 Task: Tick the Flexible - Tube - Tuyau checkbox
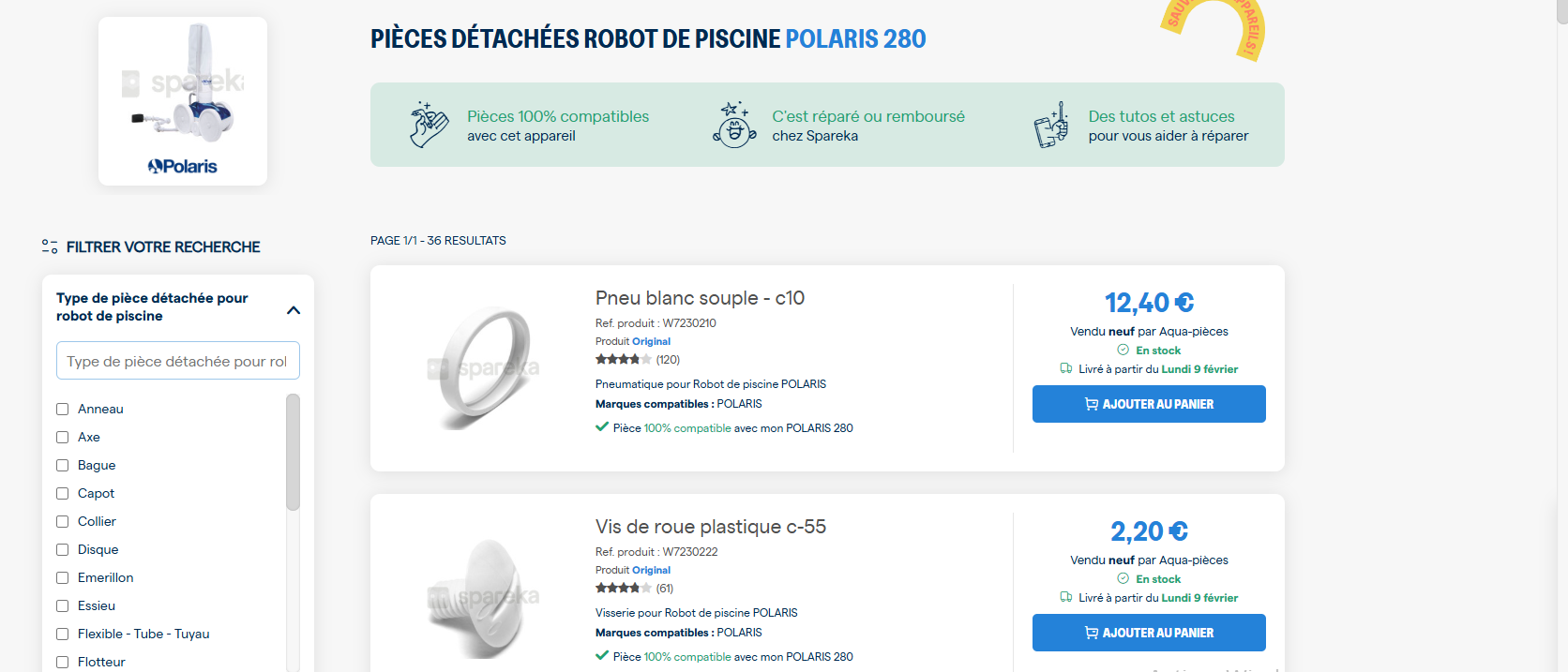(63, 634)
